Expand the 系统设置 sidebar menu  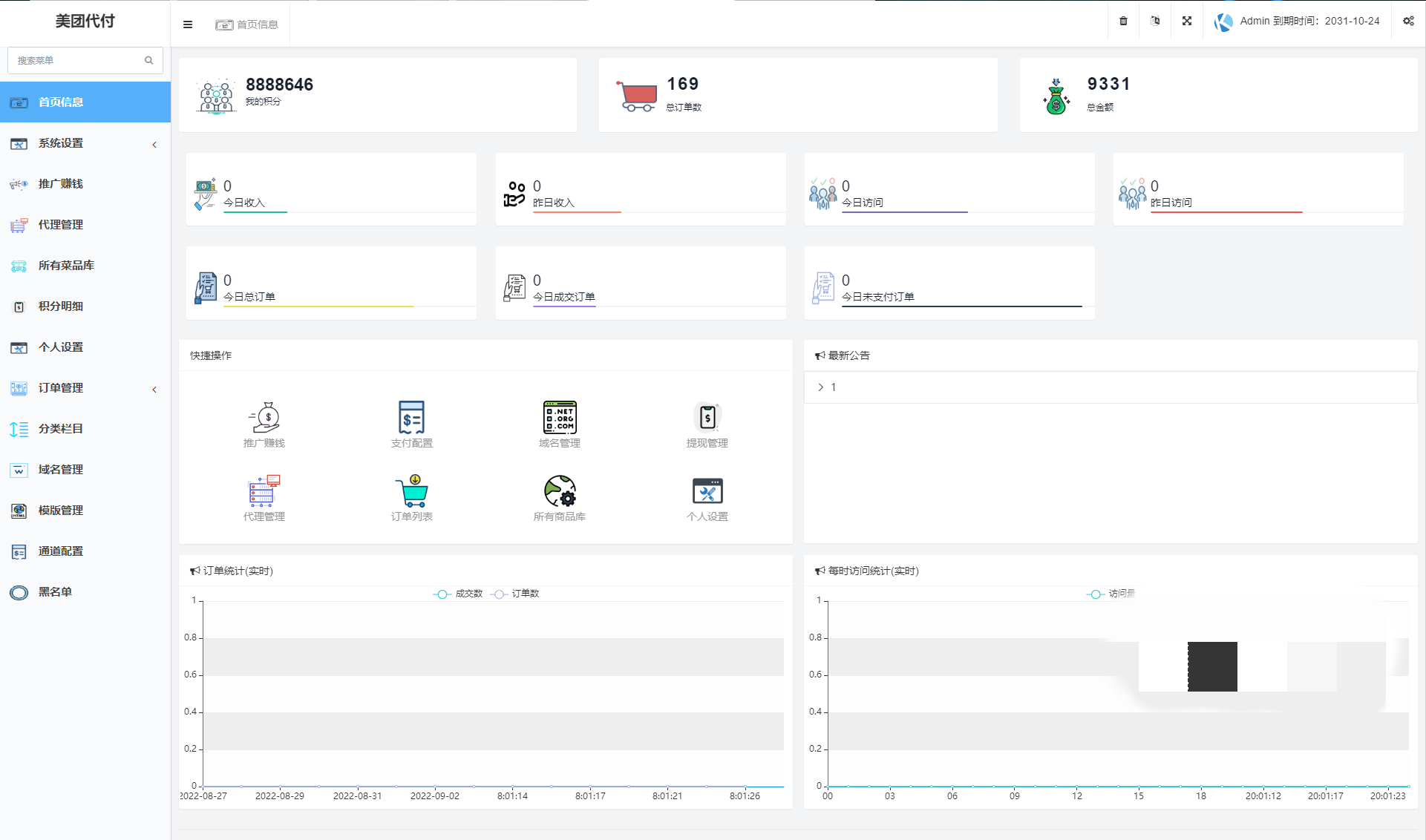(x=85, y=143)
